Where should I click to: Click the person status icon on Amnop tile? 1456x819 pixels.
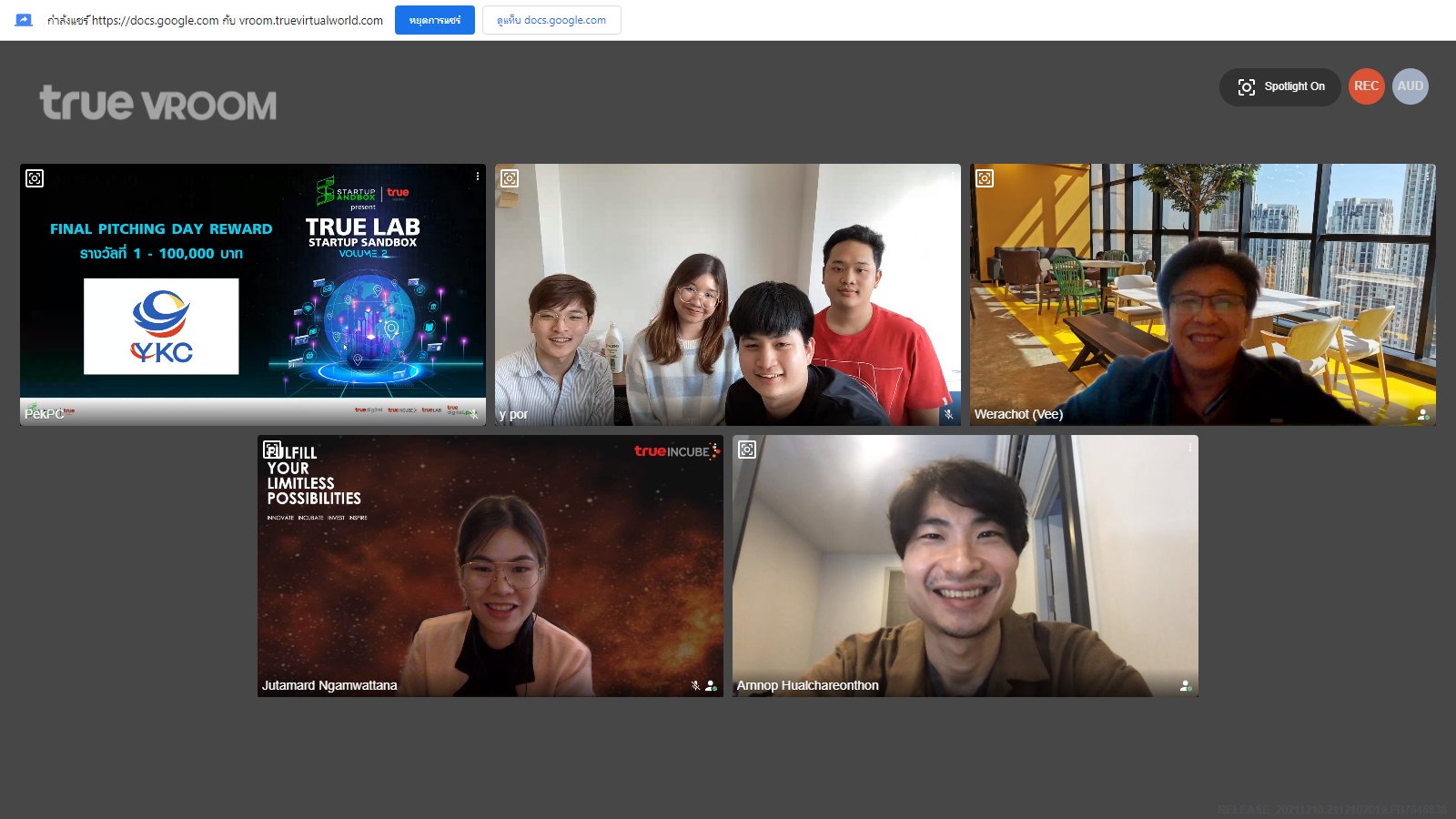[x=1186, y=685]
